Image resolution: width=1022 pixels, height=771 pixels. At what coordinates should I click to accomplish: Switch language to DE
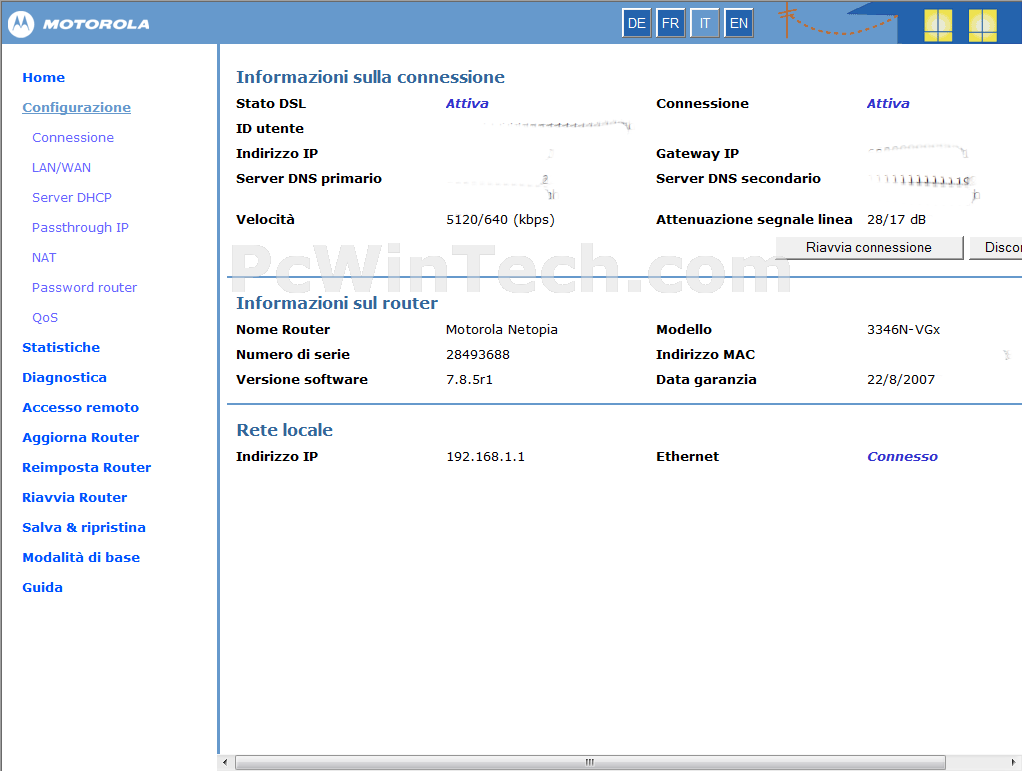[x=636, y=23]
